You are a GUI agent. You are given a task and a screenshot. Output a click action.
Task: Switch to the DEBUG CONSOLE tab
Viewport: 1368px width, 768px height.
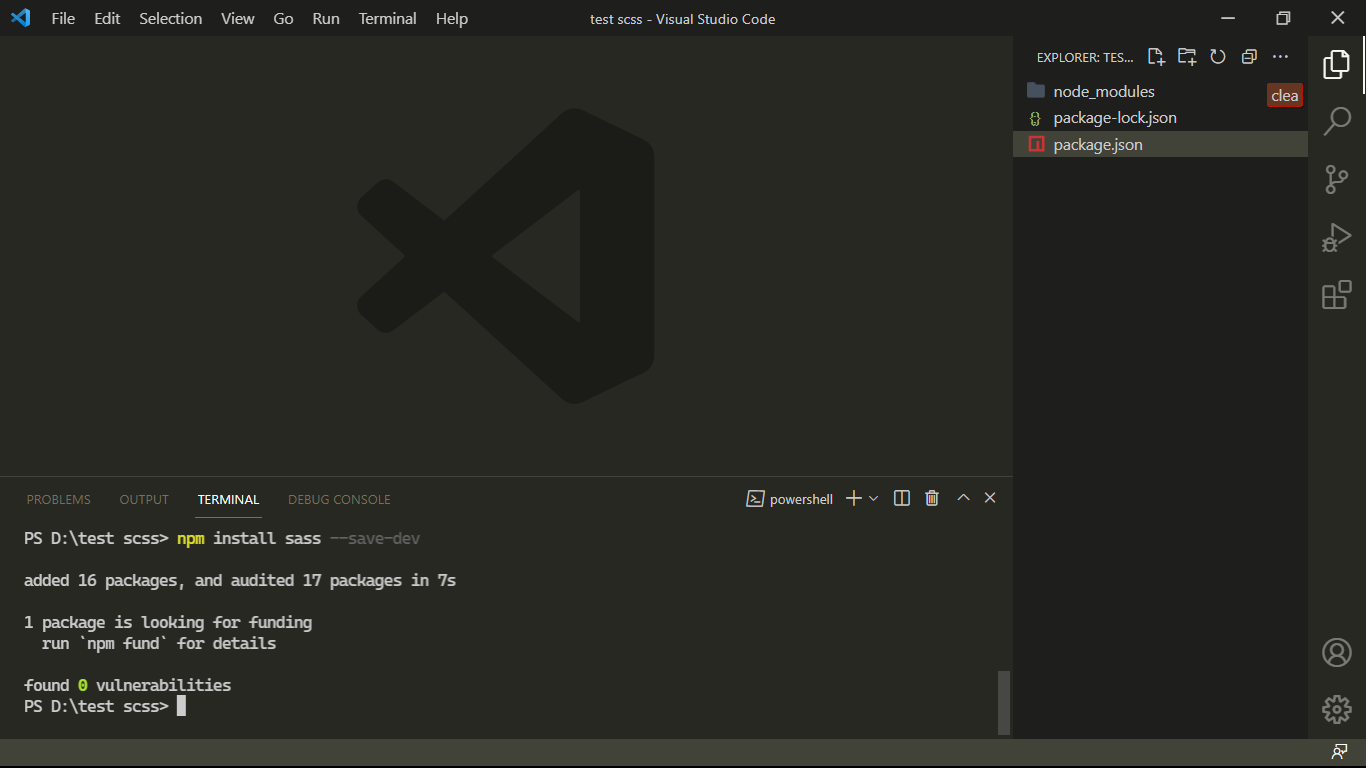tap(339, 499)
